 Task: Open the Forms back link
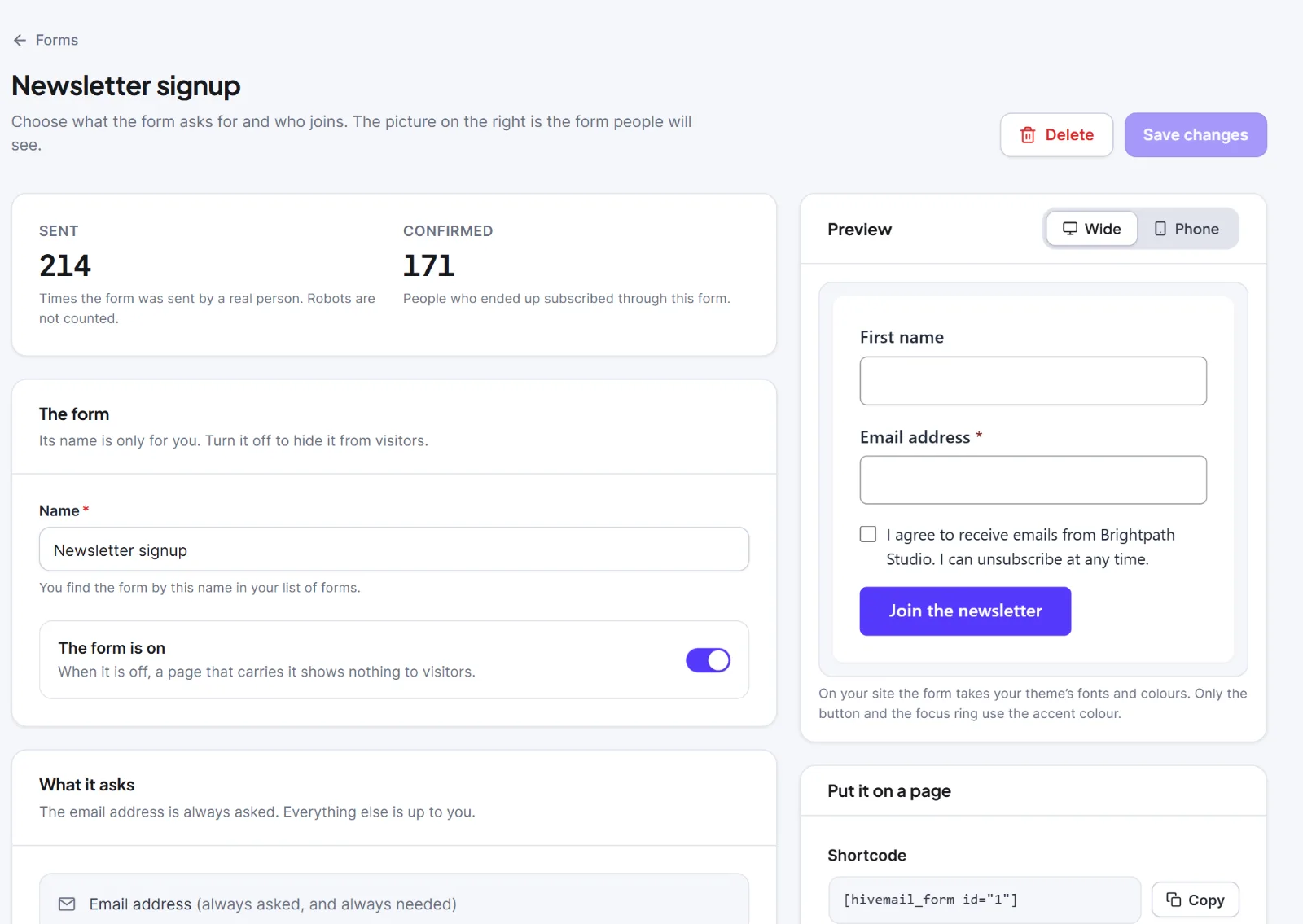tap(46, 40)
